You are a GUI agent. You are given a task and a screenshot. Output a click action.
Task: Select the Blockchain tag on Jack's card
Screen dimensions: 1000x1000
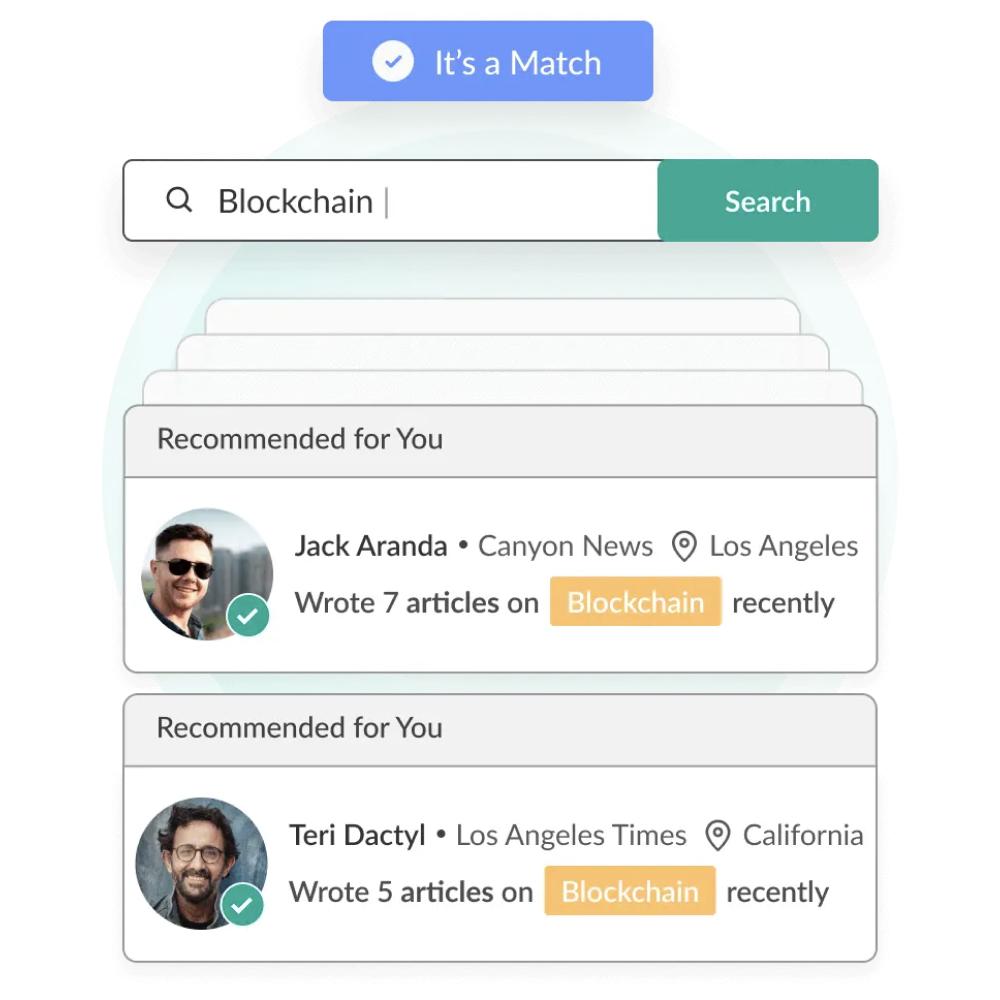pos(635,602)
